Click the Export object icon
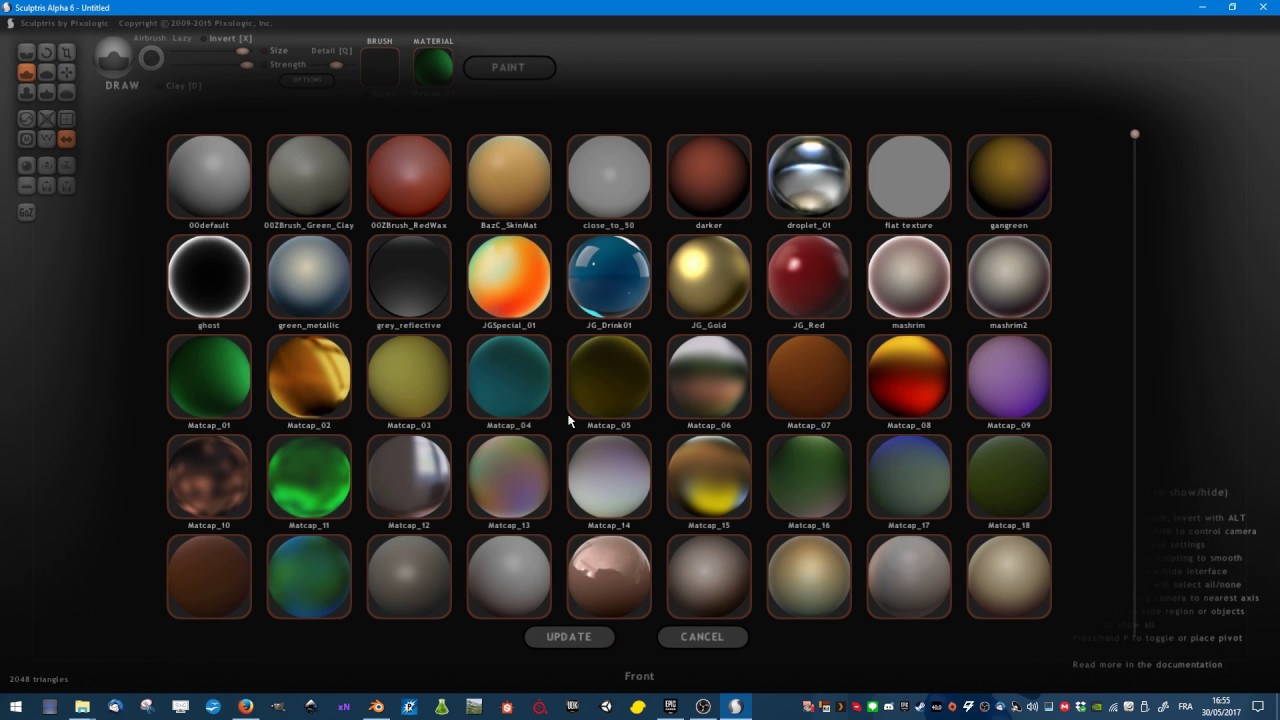The width and height of the screenshot is (1280, 720). 67,166
